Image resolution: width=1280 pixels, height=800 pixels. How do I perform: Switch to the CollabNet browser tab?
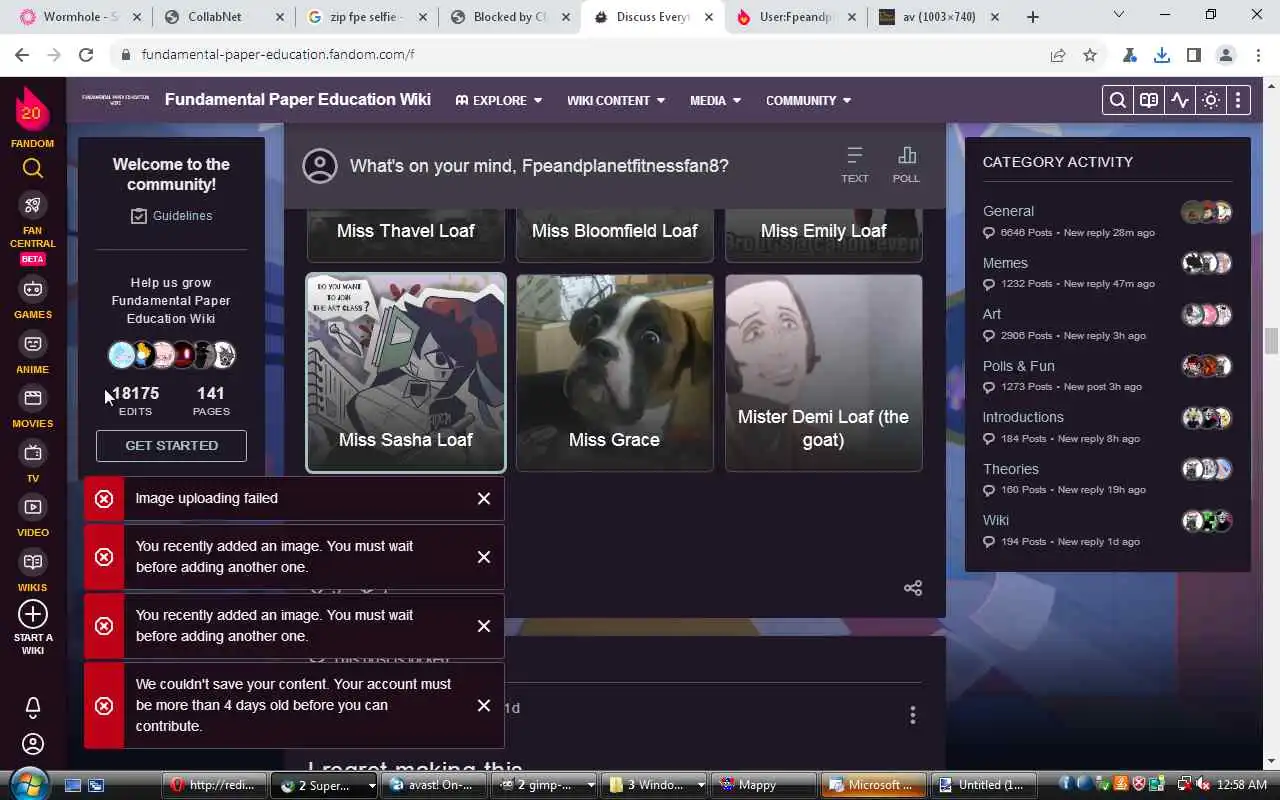coord(222,17)
